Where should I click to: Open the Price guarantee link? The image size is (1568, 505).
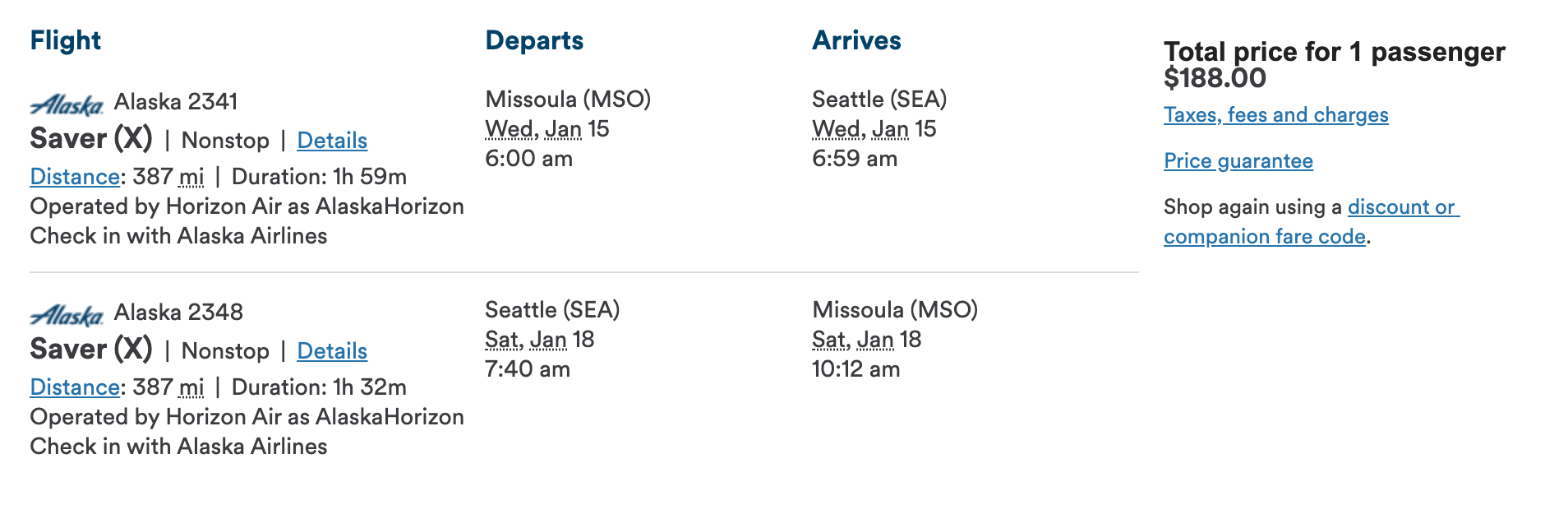coord(1238,161)
